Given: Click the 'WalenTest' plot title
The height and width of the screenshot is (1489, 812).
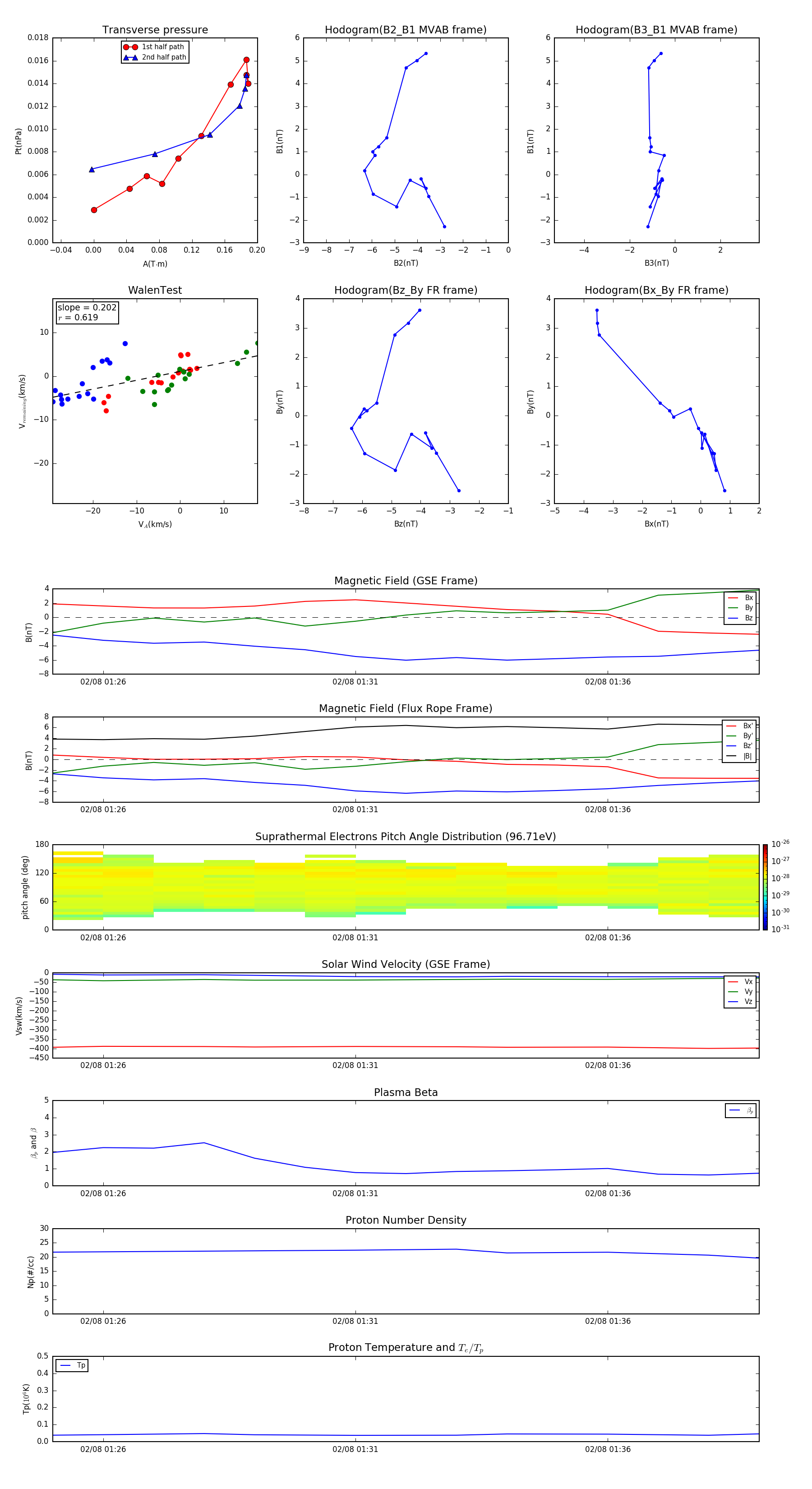Looking at the screenshot, I should [155, 290].
